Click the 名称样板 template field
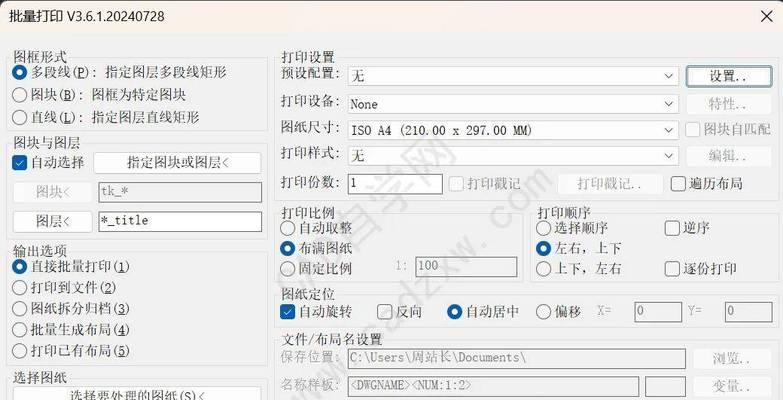This screenshot has height=400, width=783. (x=493, y=387)
